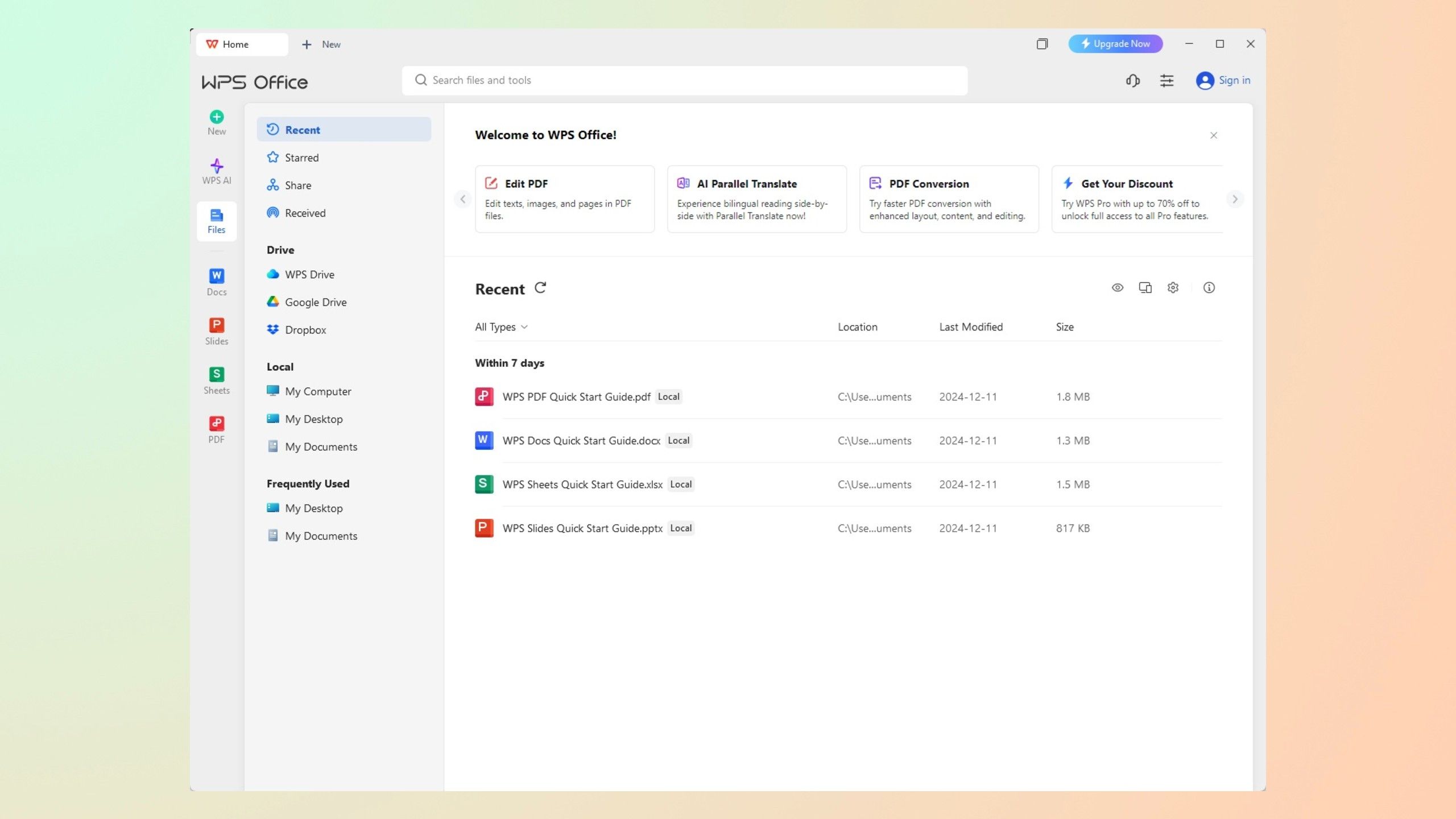Open the global settings sliders icon
This screenshot has height=819, width=1456.
click(x=1167, y=81)
